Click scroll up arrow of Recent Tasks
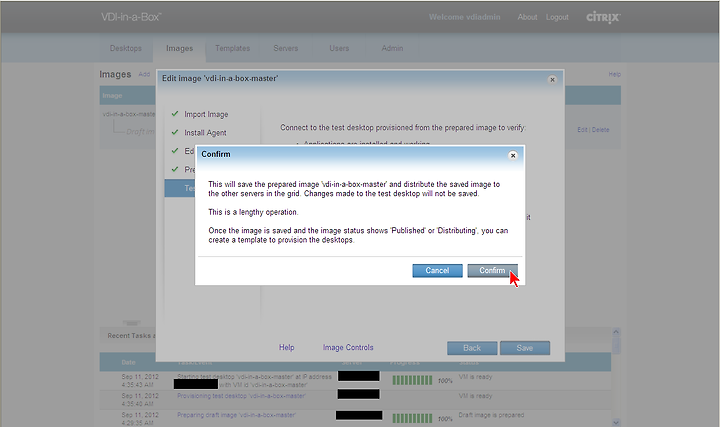The image size is (720, 427). pos(616,331)
